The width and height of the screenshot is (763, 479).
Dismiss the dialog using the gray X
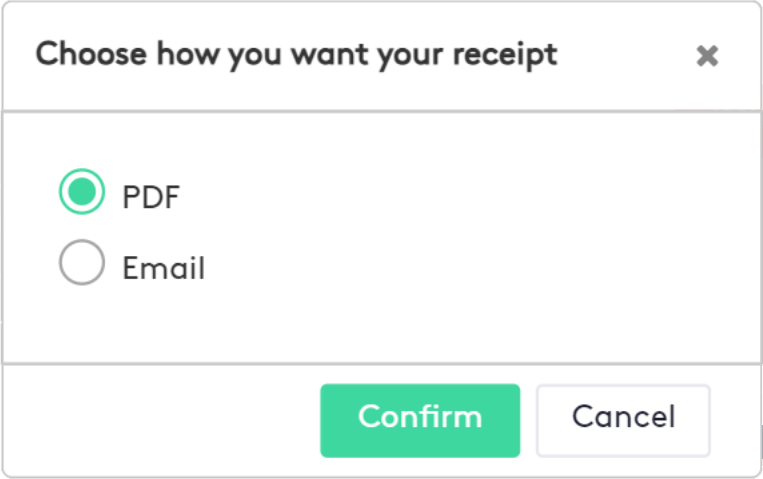(x=707, y=57)
